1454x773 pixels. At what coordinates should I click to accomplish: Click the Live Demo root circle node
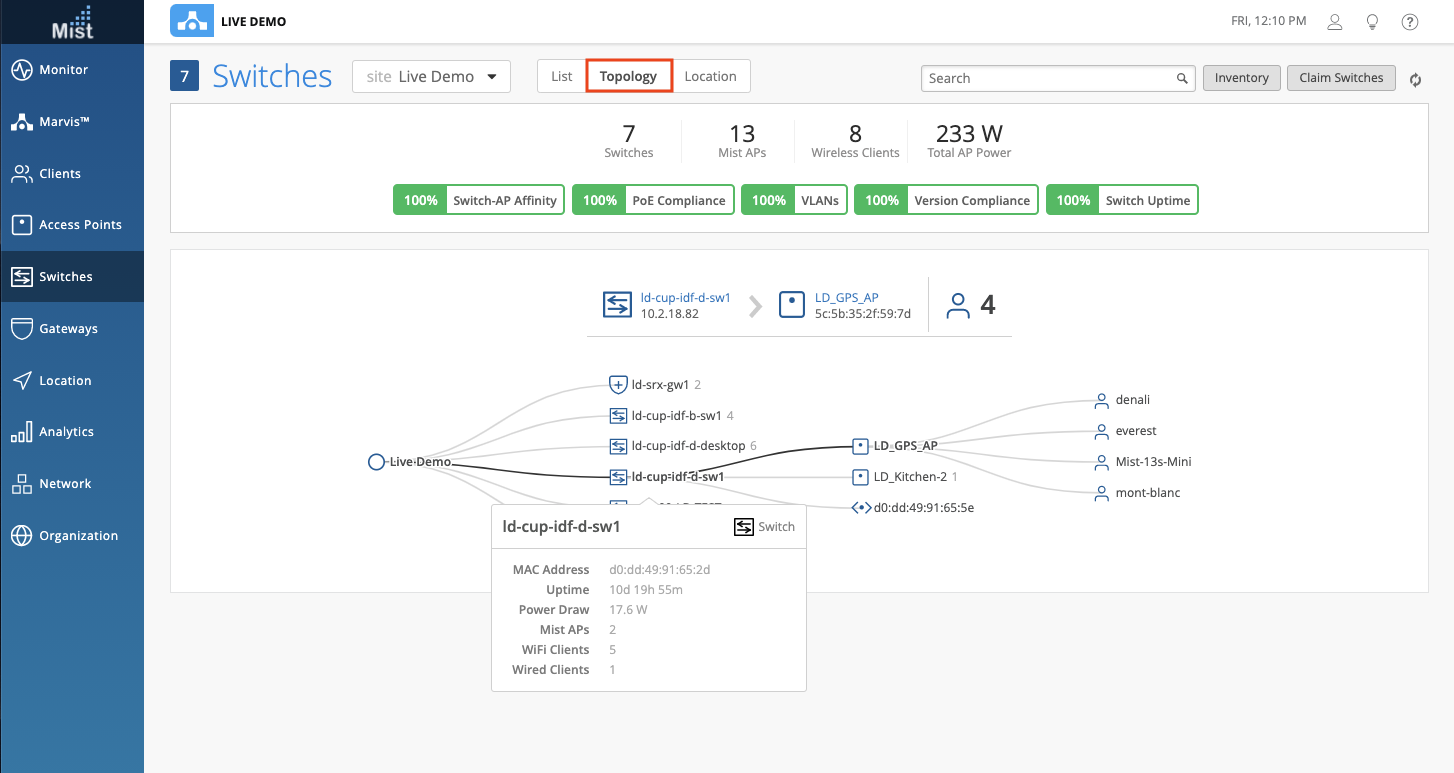[376, 462]
